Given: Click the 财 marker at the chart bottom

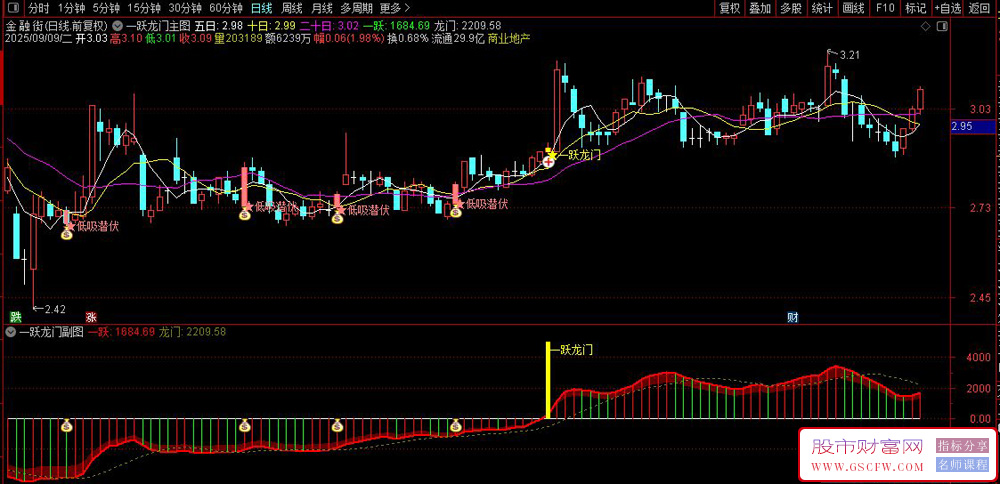Looking at the screenshot, I should [792, 317].
